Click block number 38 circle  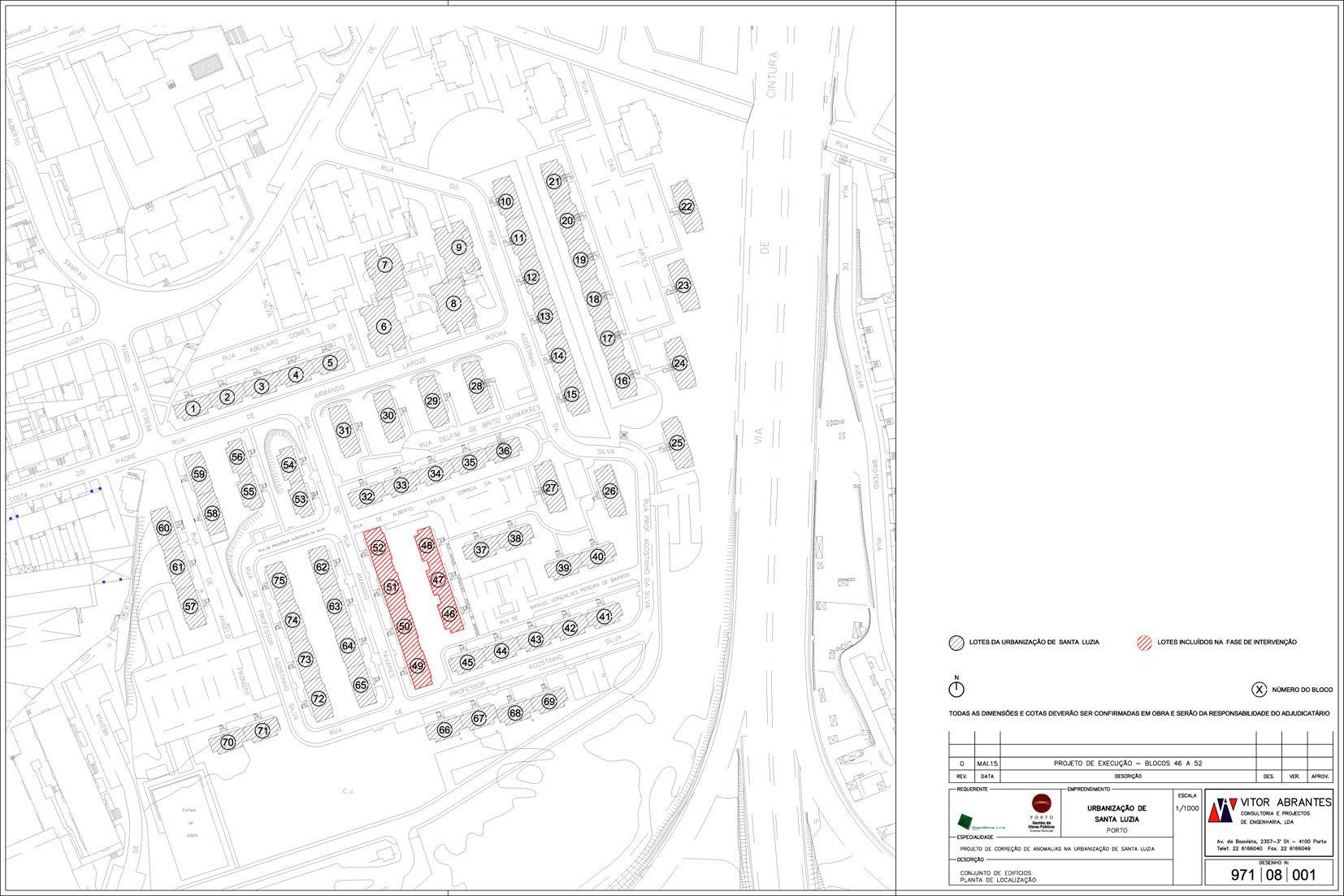[515, 538]
